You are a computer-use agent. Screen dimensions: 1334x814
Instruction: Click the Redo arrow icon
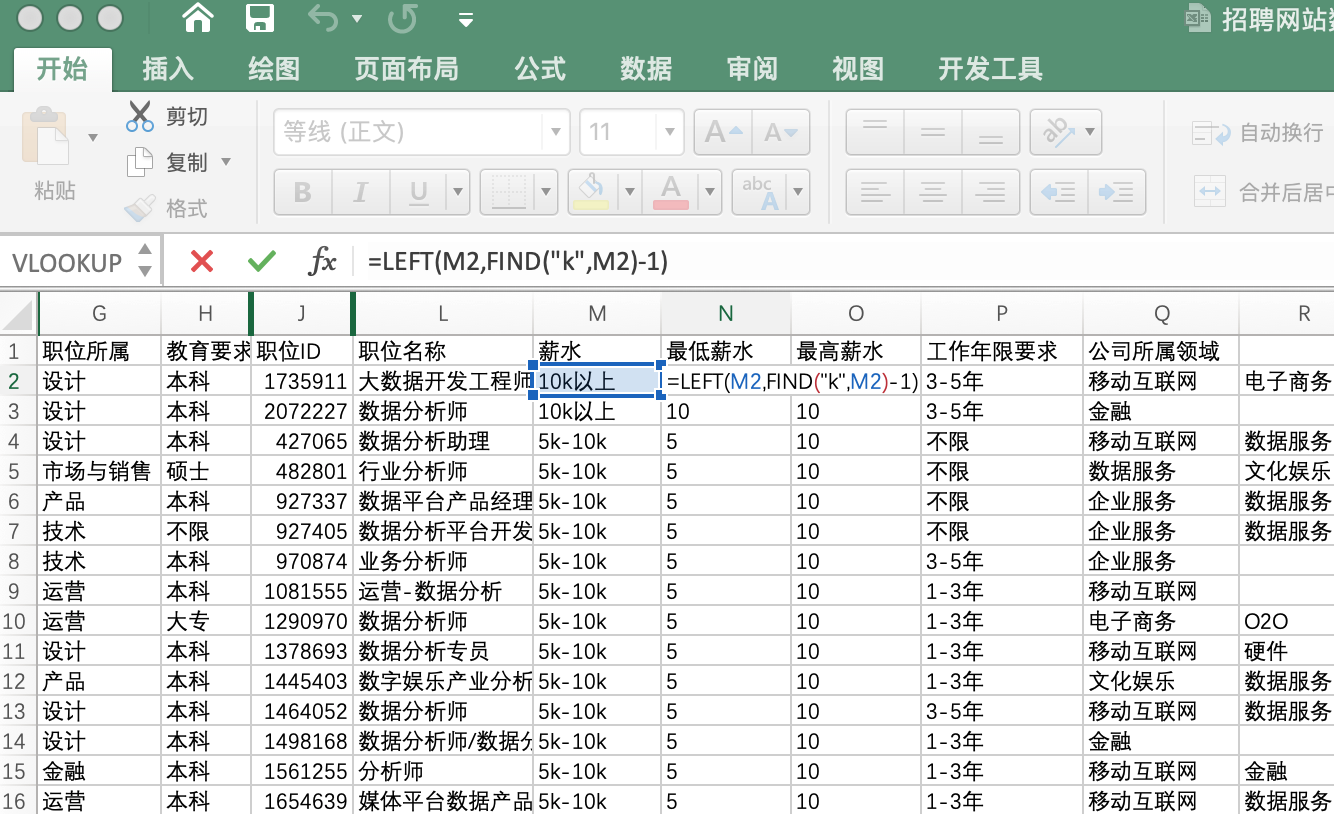(402, 18)
